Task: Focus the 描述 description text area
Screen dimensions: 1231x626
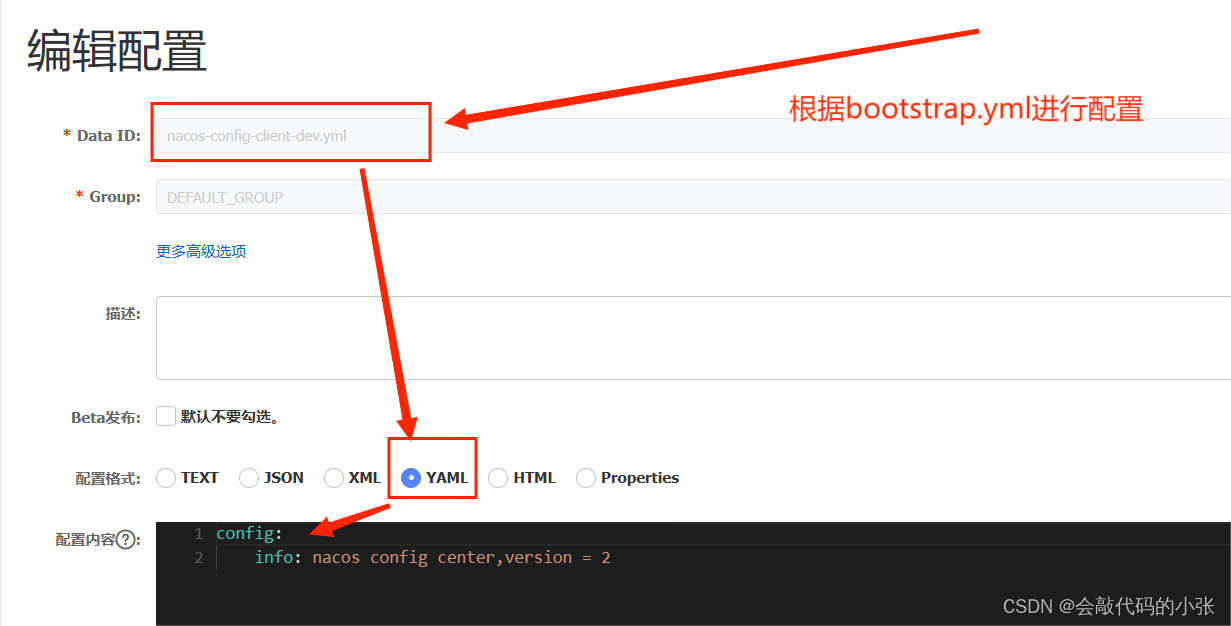Action: [693, 338]
